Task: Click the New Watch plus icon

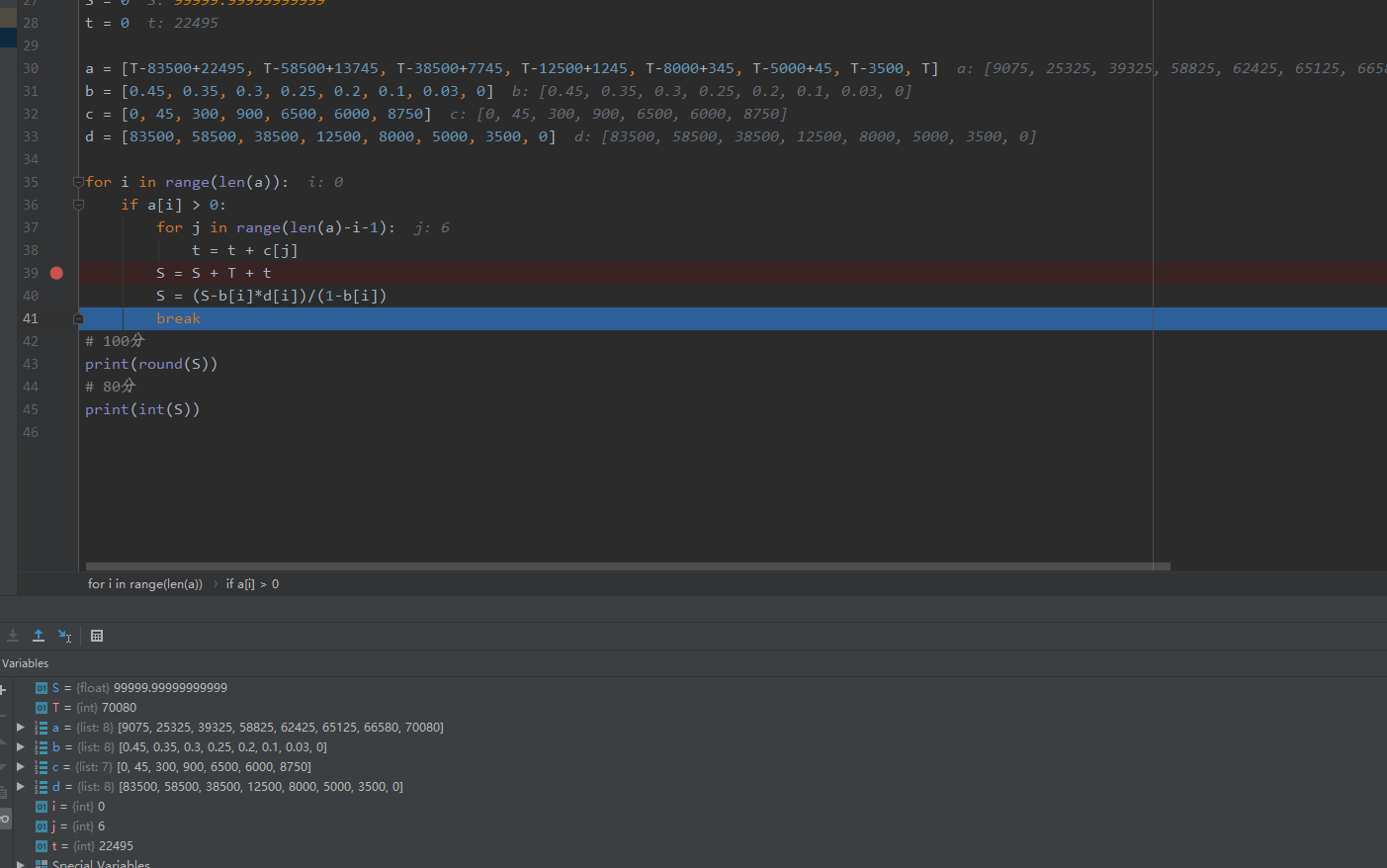Action: point(3,689)
